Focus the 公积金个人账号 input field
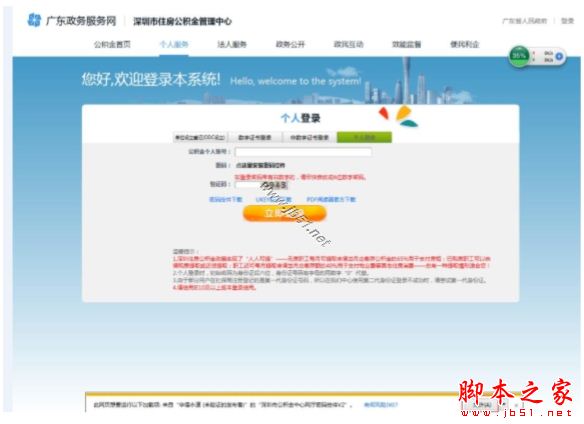 [303, 152]
